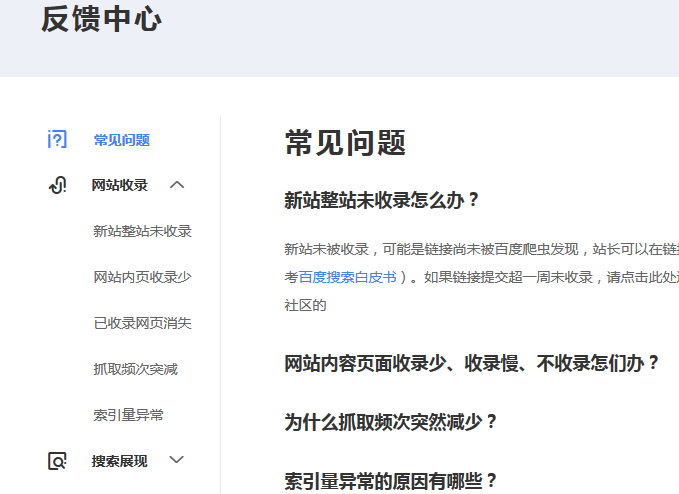The width and height of the screenshot is (679, 494).
Task: Click the 常见问题 question mark icon
Action: pos(57,140)
